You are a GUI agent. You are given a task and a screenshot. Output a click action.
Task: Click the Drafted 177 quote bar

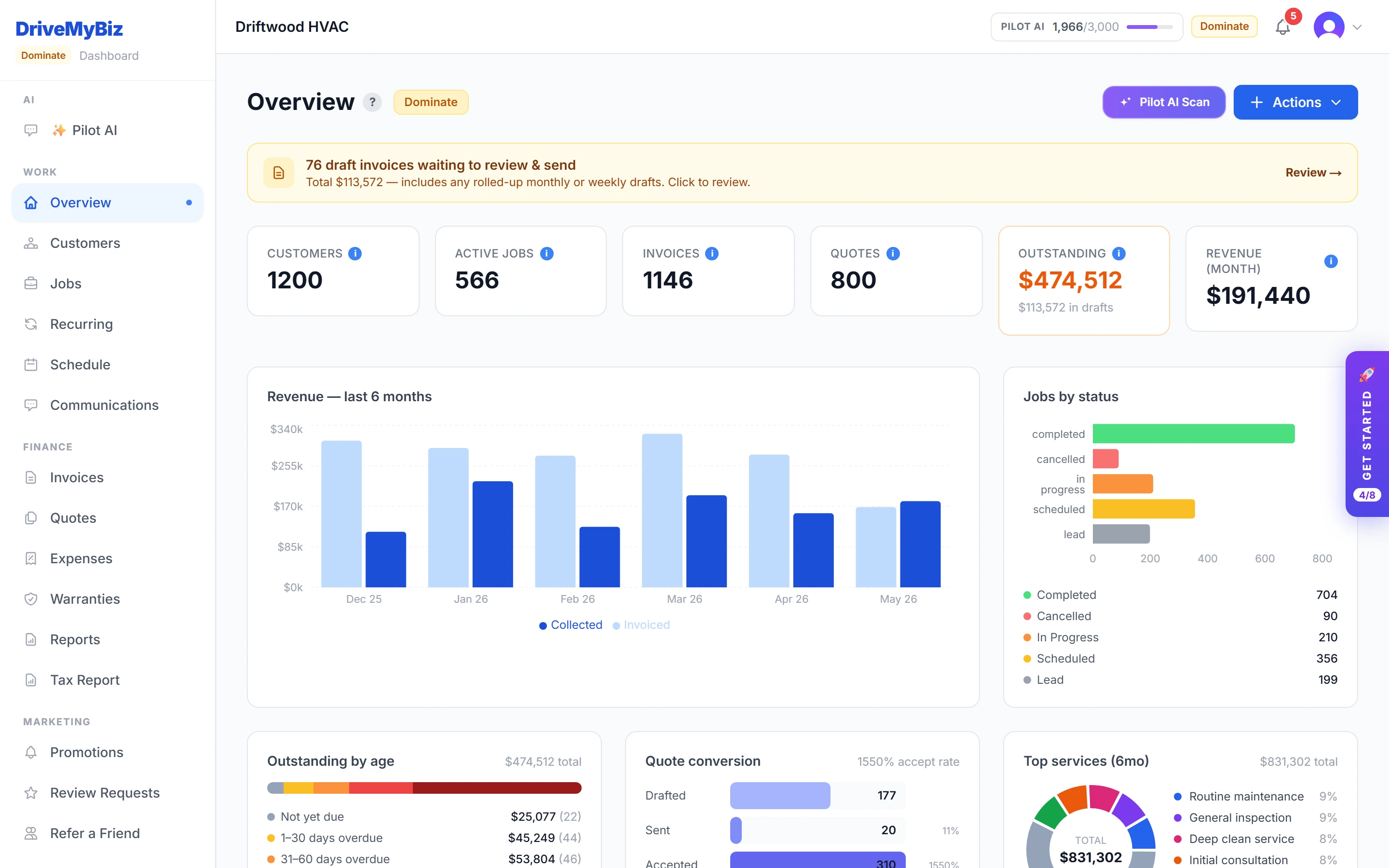[x=780, y=796]
